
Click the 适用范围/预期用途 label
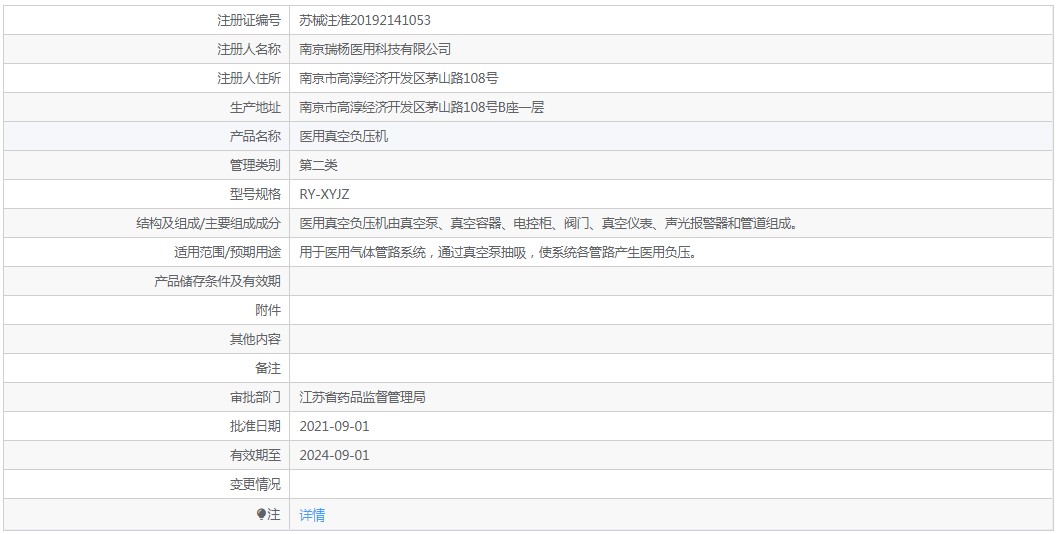click(x=227, y=252)
